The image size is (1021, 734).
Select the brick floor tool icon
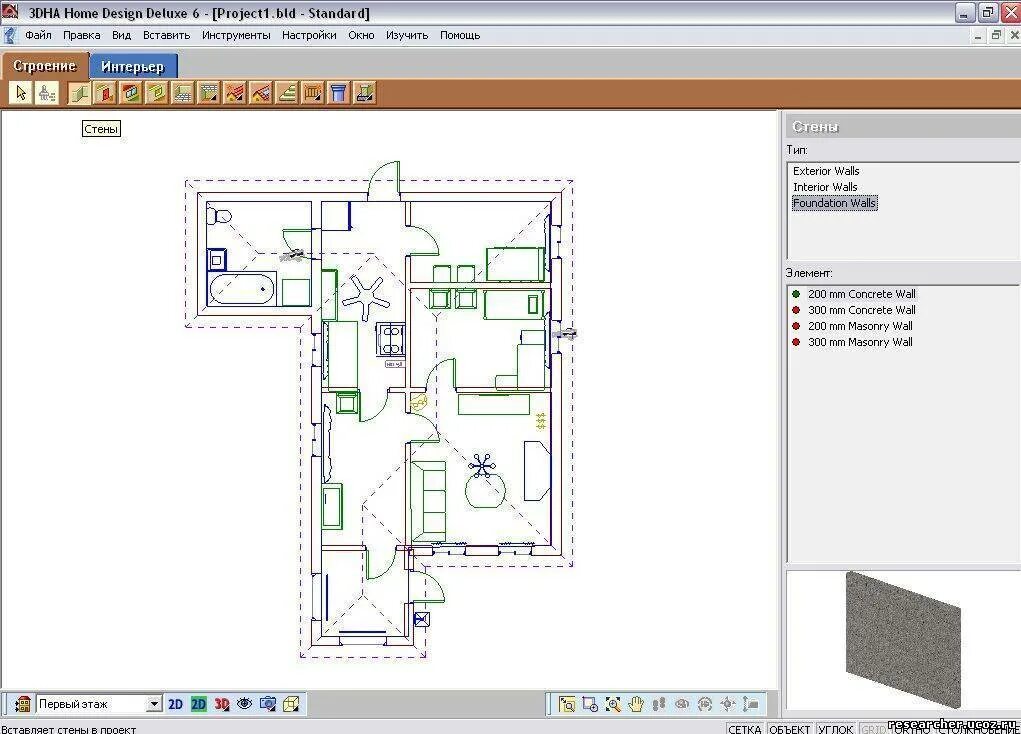click(183, 93)
